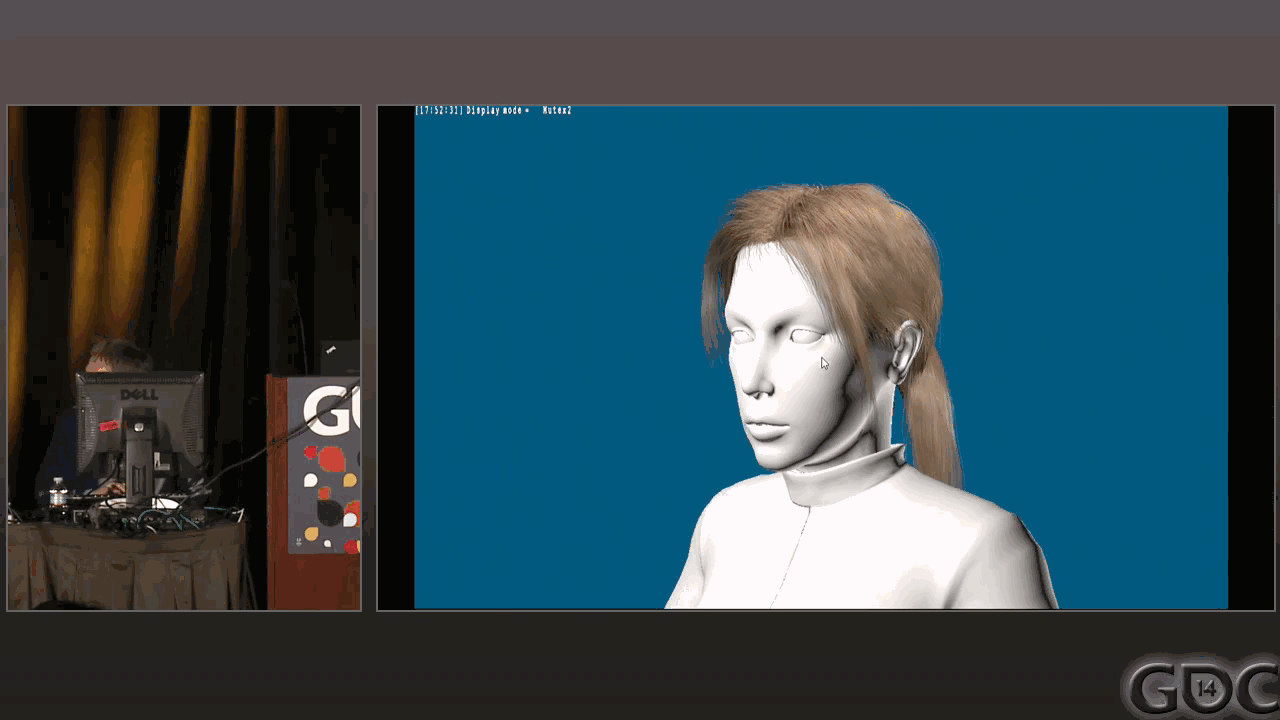The height and width of the screenshot is (720, 1280).
Task: Click the 3D head model viewport
Action: coord(821,358)
